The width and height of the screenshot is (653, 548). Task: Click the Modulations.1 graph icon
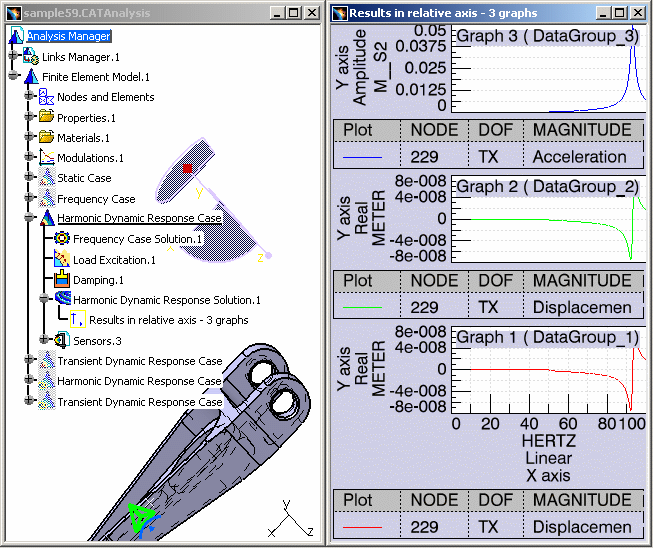[x=47, y=157]
